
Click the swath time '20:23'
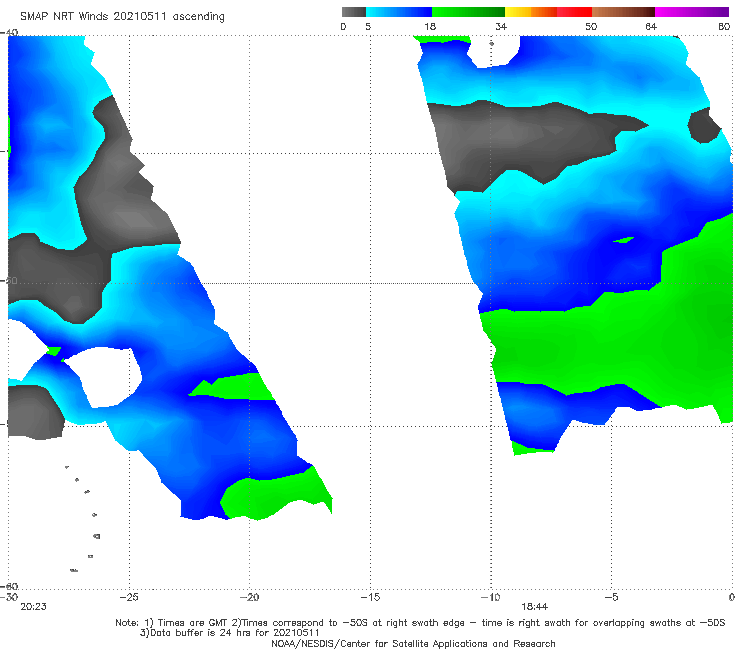pyautogui.click(x=34, y=607)
